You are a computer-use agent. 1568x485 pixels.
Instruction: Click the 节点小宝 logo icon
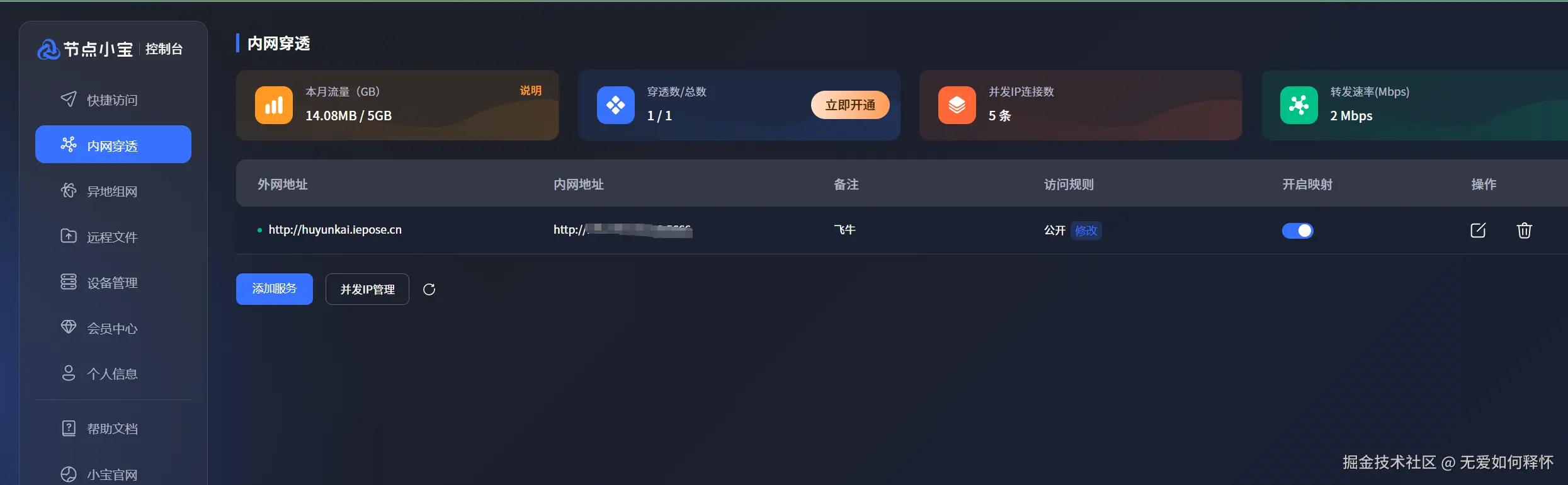click(48, 49)
